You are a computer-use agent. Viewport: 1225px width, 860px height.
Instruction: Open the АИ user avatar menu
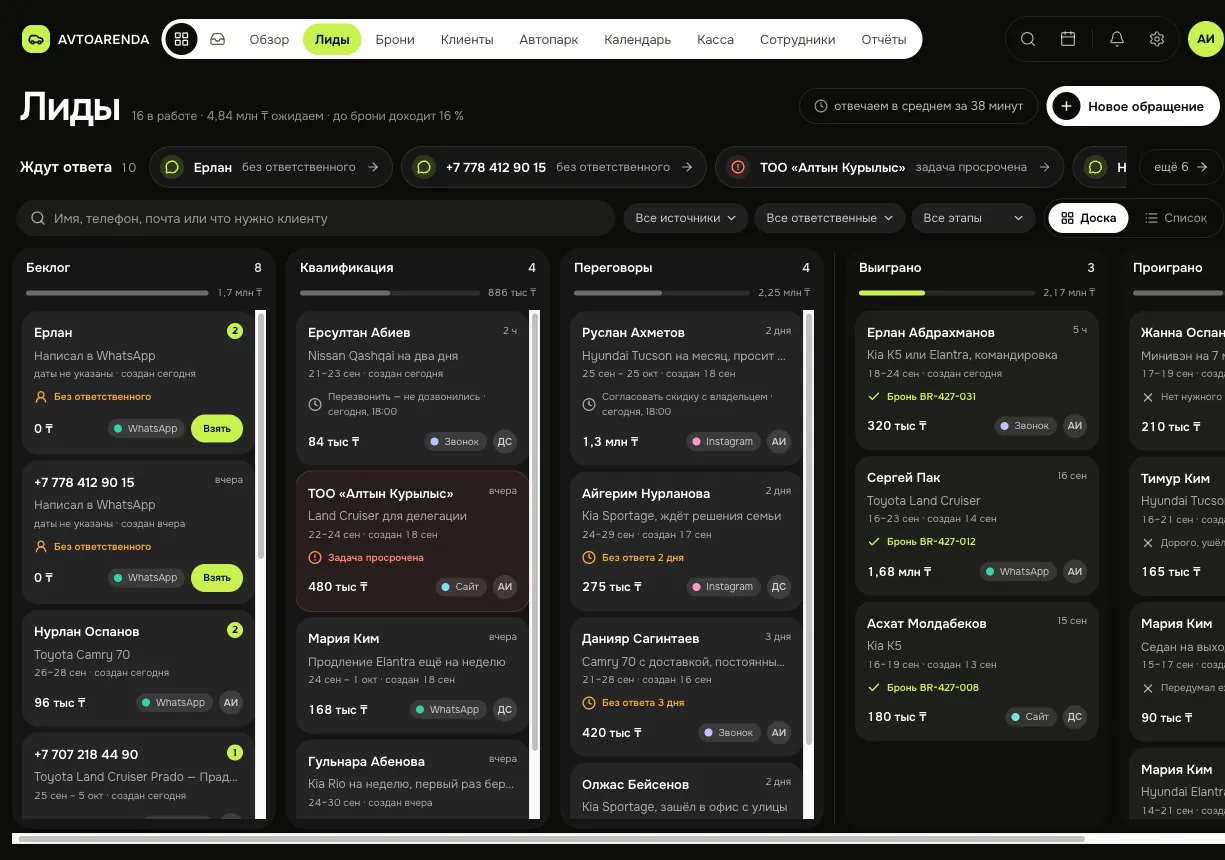[1205, 39]
